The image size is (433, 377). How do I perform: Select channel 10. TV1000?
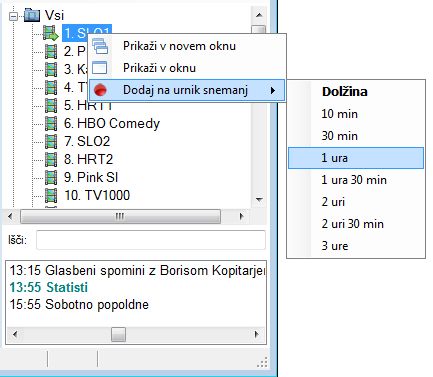97,195
